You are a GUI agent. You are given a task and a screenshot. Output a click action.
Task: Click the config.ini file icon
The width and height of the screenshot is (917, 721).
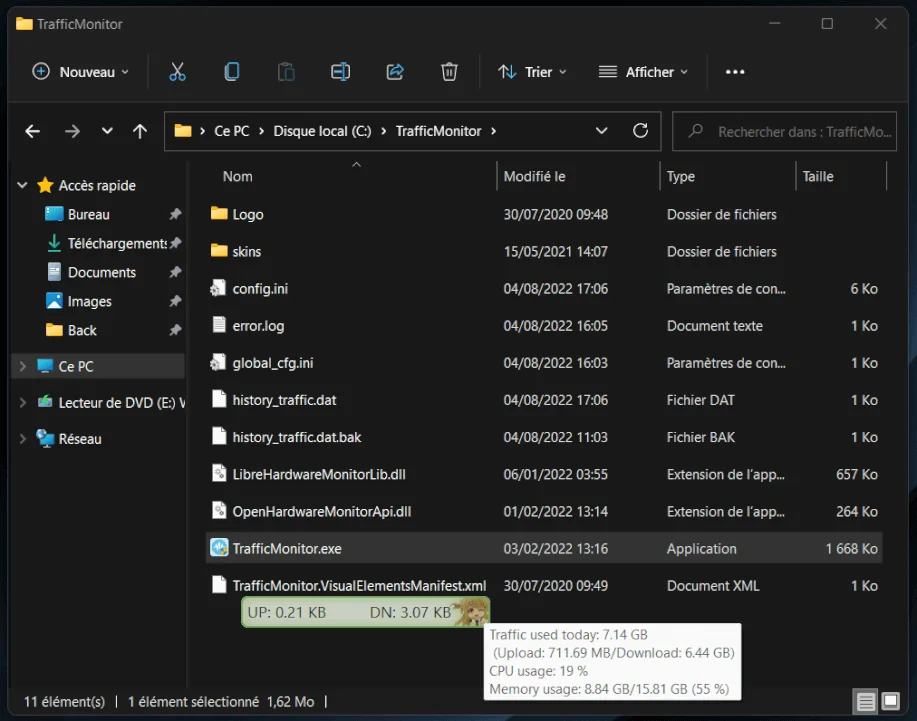pos(218,288)
